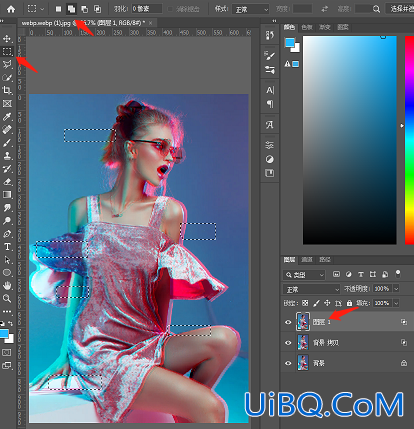
Task: Select the Smudge tool
Action: pos(7,208)
